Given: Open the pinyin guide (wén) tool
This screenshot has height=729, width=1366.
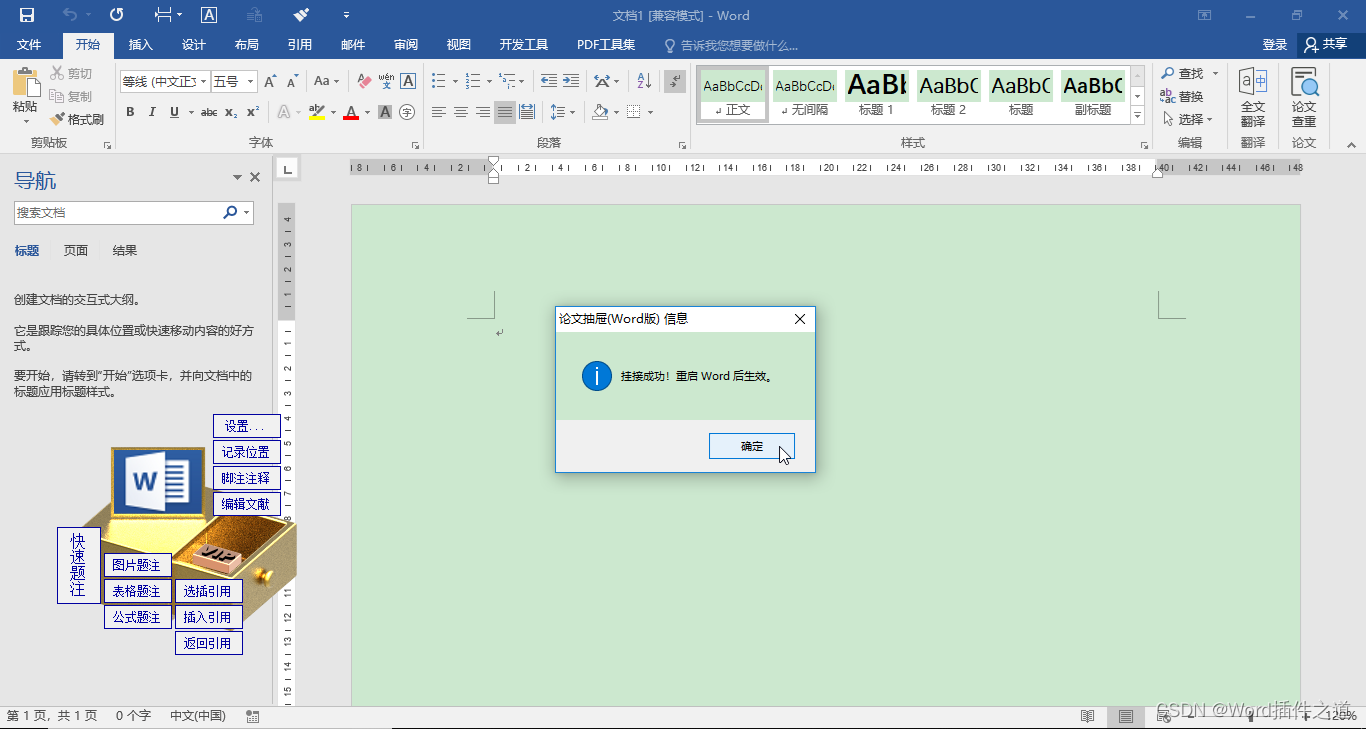Looking at the screenshot, I should point(386,81).
